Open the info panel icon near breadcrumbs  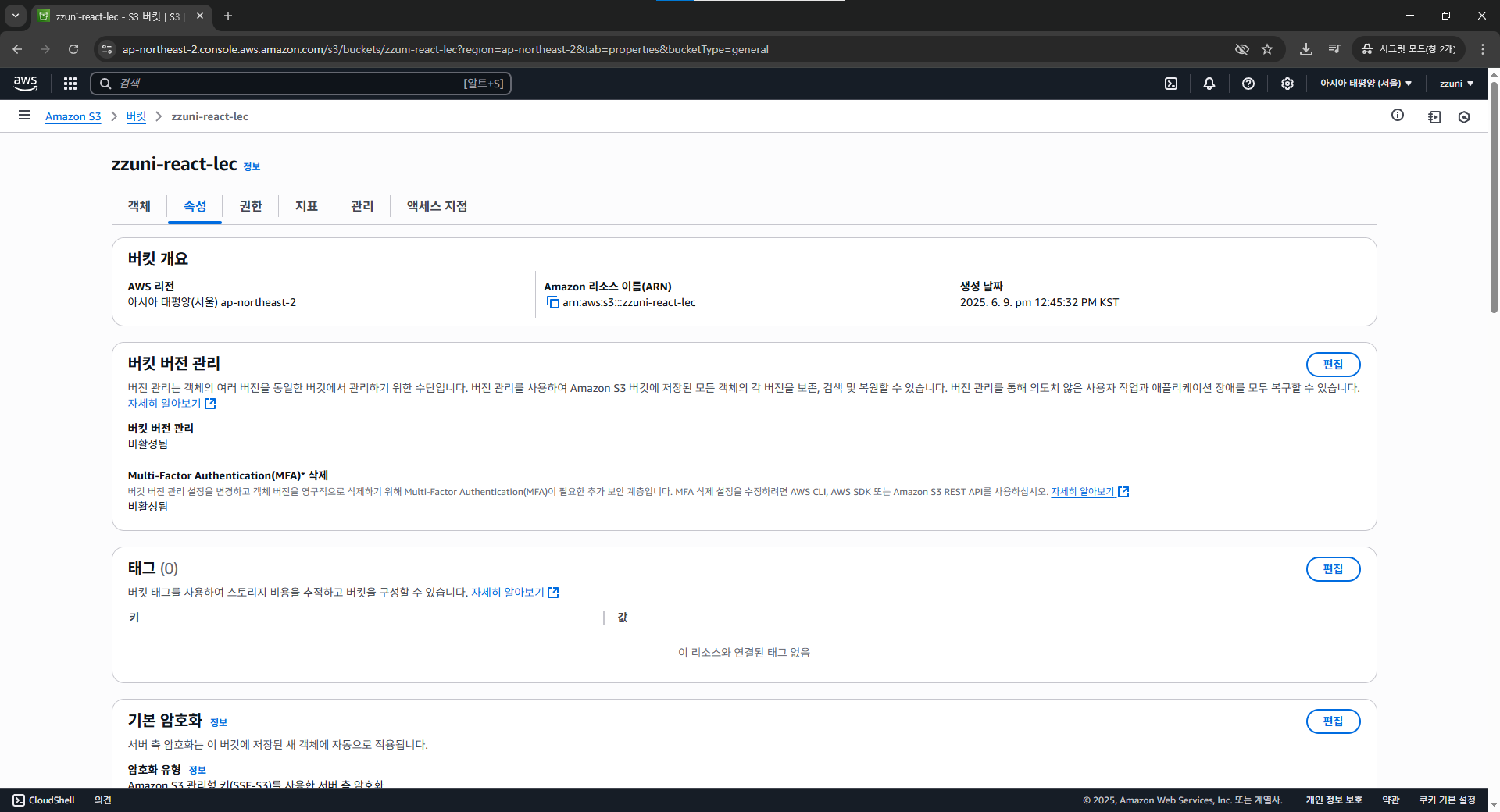[x=1398, y=116]
